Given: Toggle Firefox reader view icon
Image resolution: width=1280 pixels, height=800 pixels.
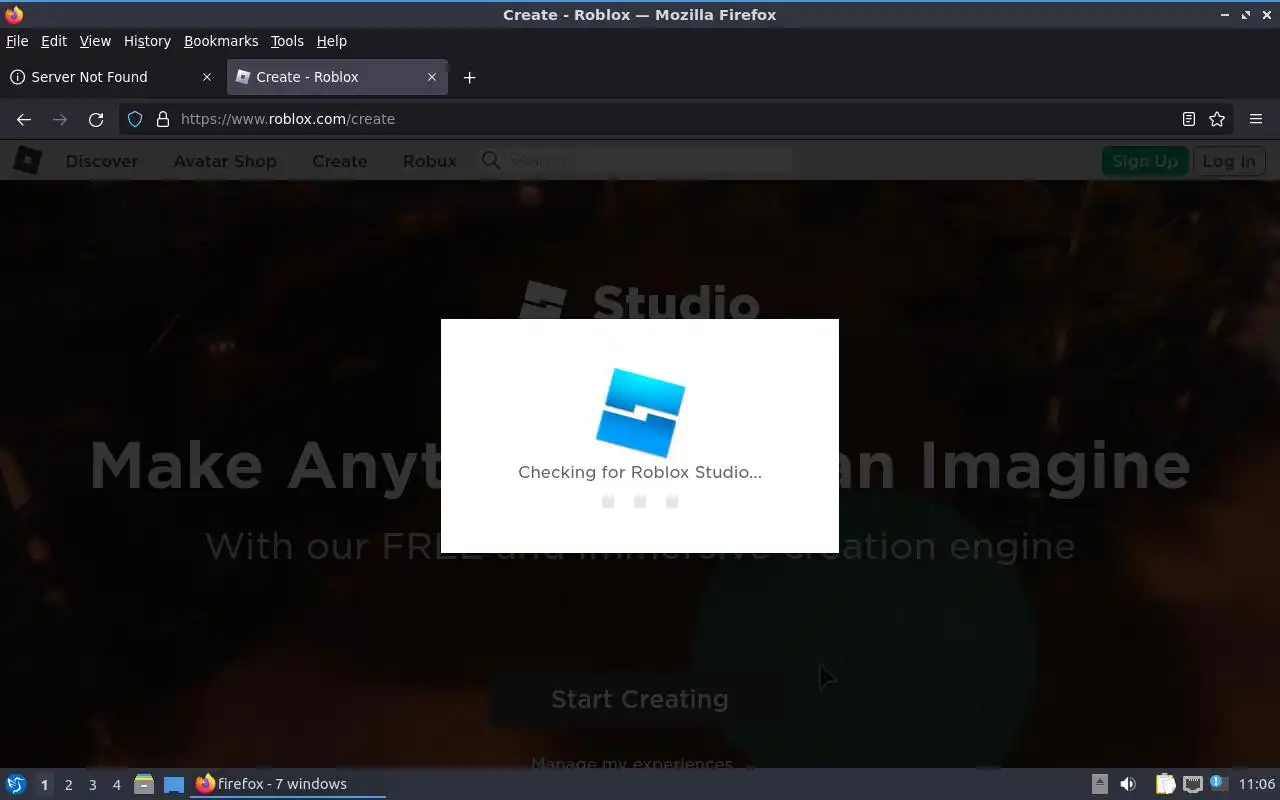Looking at the screenshot, I should click(x=1189, y=119).
